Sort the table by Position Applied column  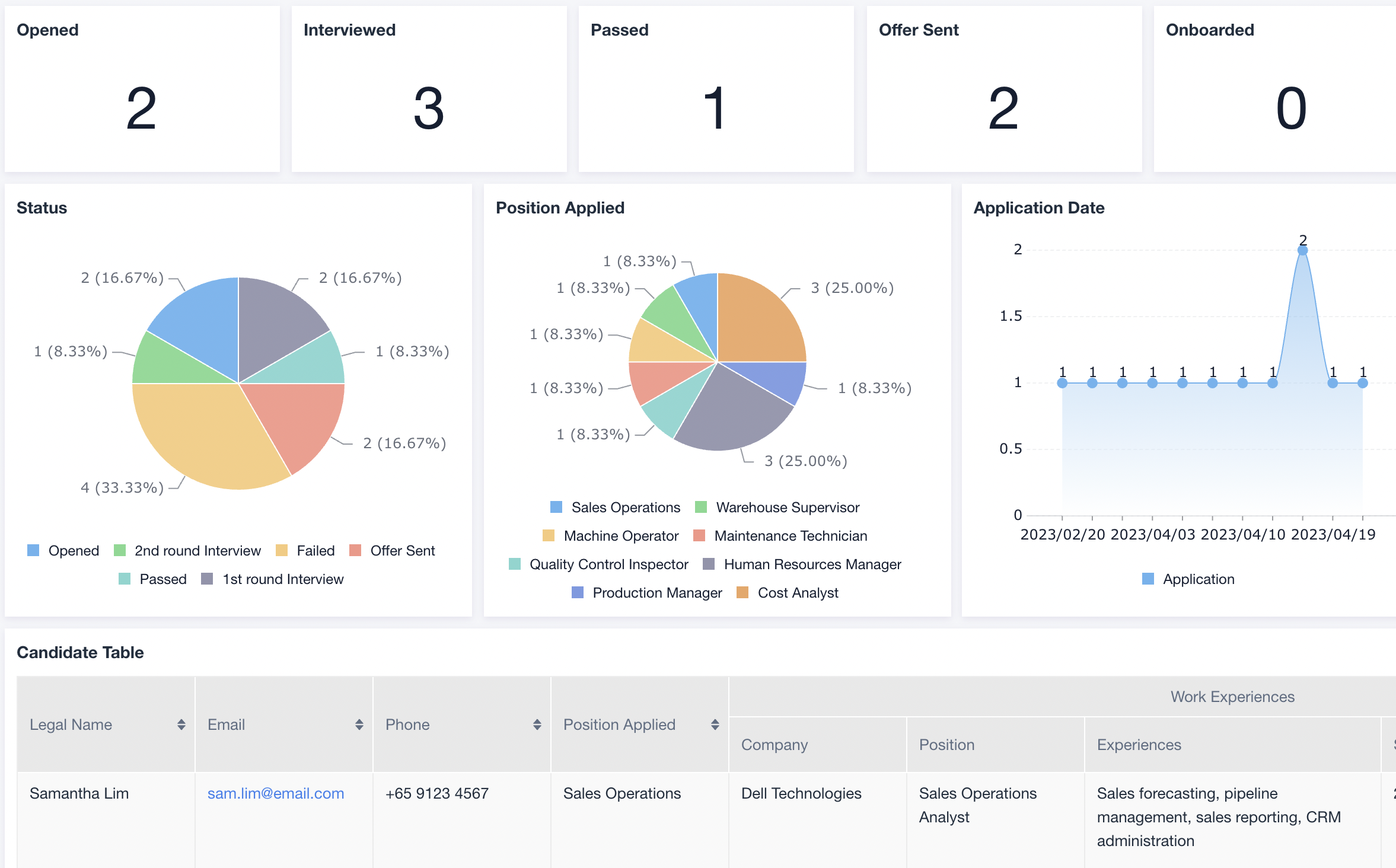pyautogui.click(x=715, y=725)
